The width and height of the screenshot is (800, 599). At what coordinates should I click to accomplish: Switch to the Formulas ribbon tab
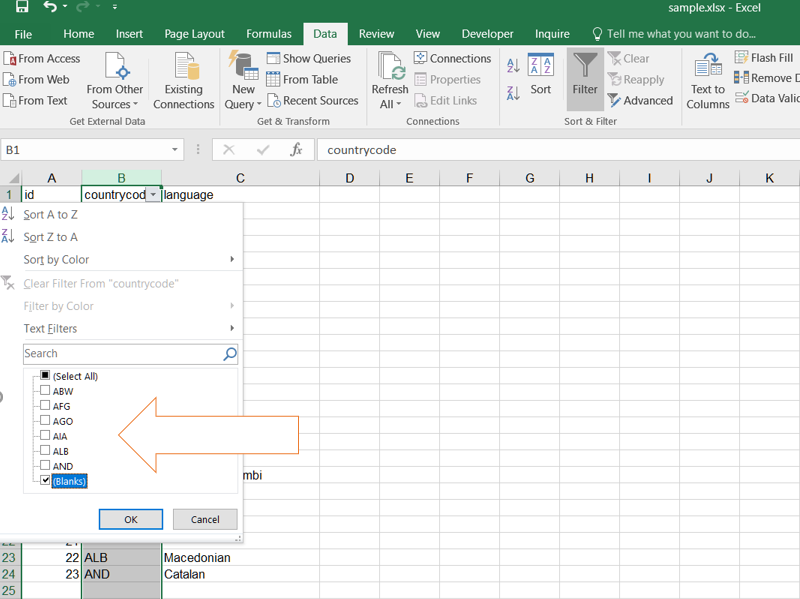269,34
